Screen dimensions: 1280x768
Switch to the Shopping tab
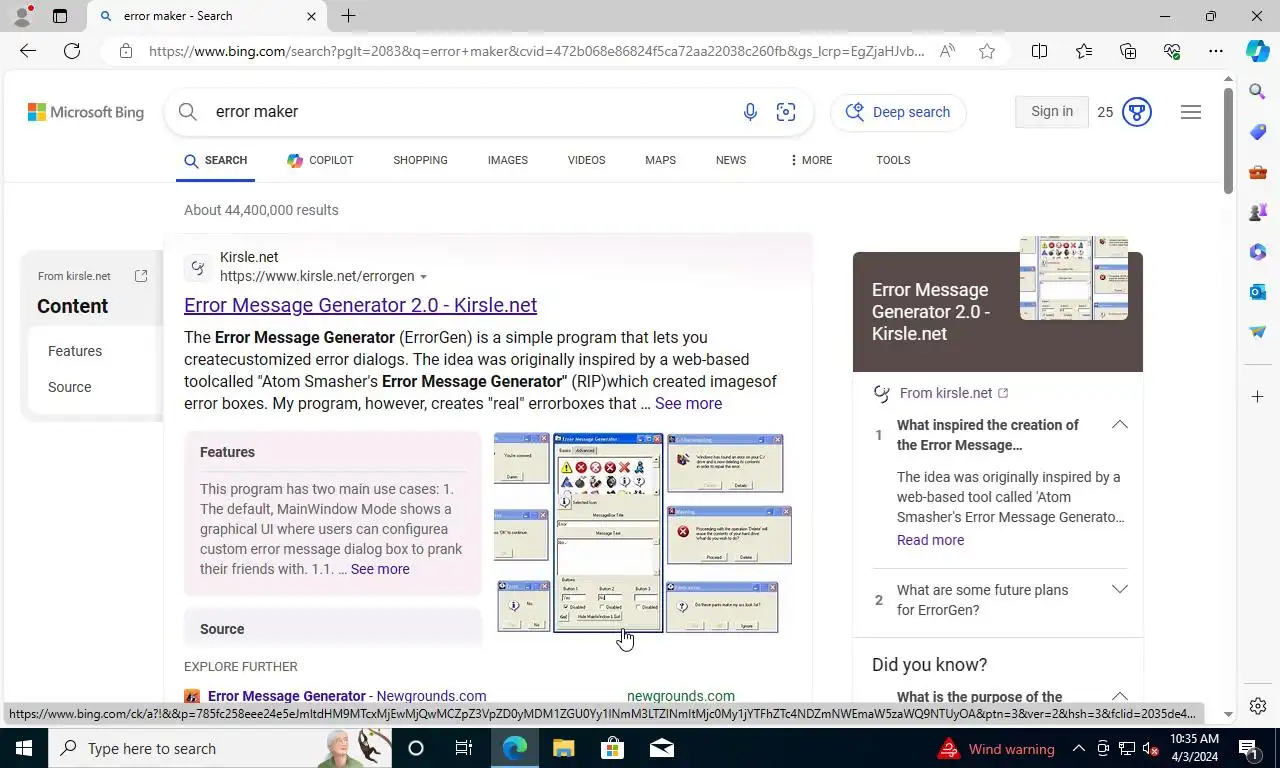point(420,160)
